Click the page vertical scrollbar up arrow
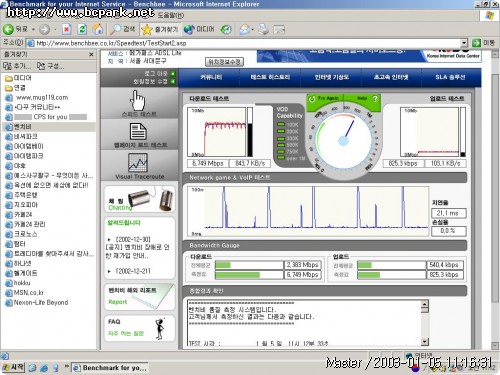The width and height of the screenshot is (500, 375). (x=495, y=54)
